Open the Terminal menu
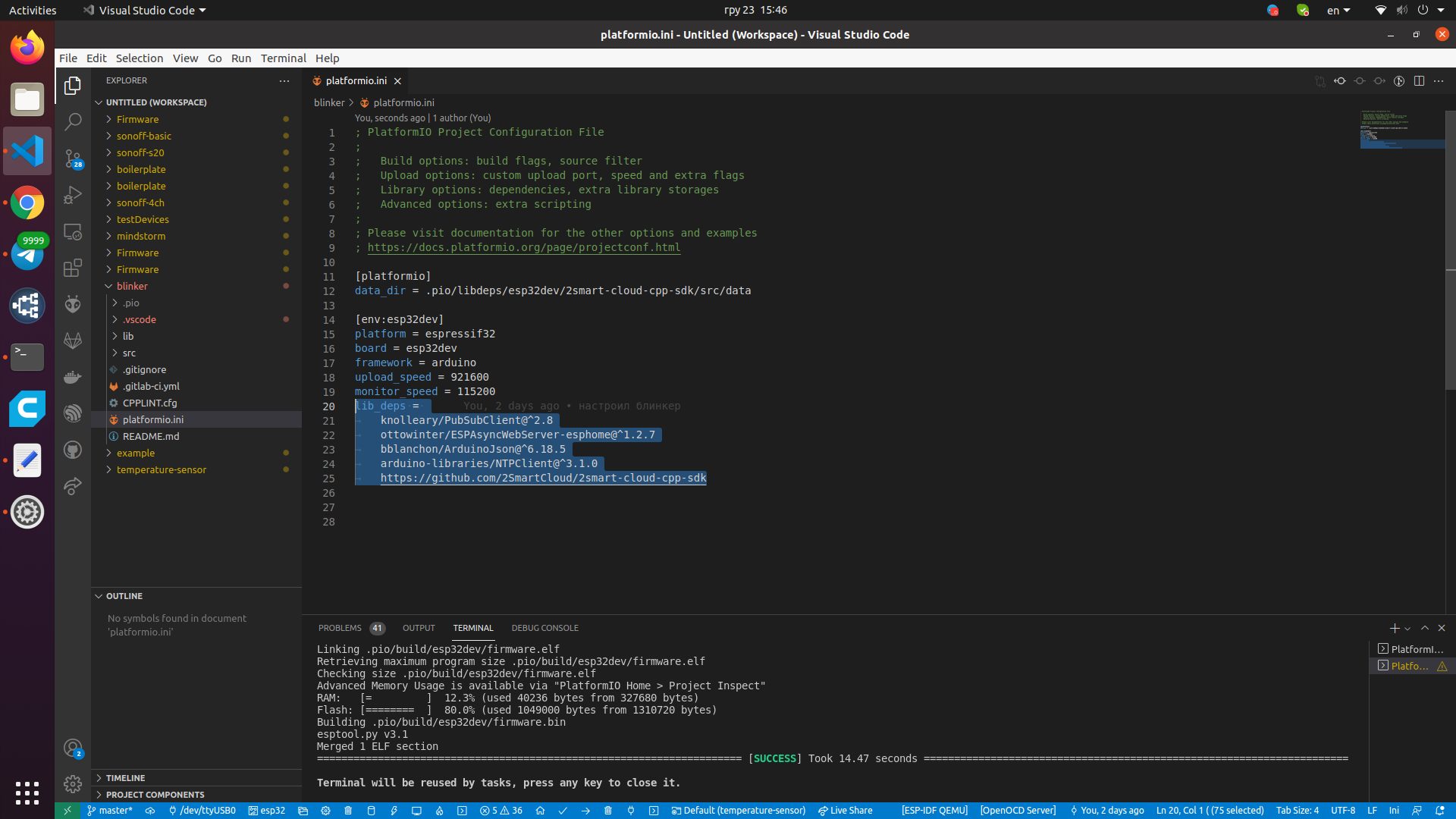The height and width of the screenshot is (819, 1456). point(284,58)
